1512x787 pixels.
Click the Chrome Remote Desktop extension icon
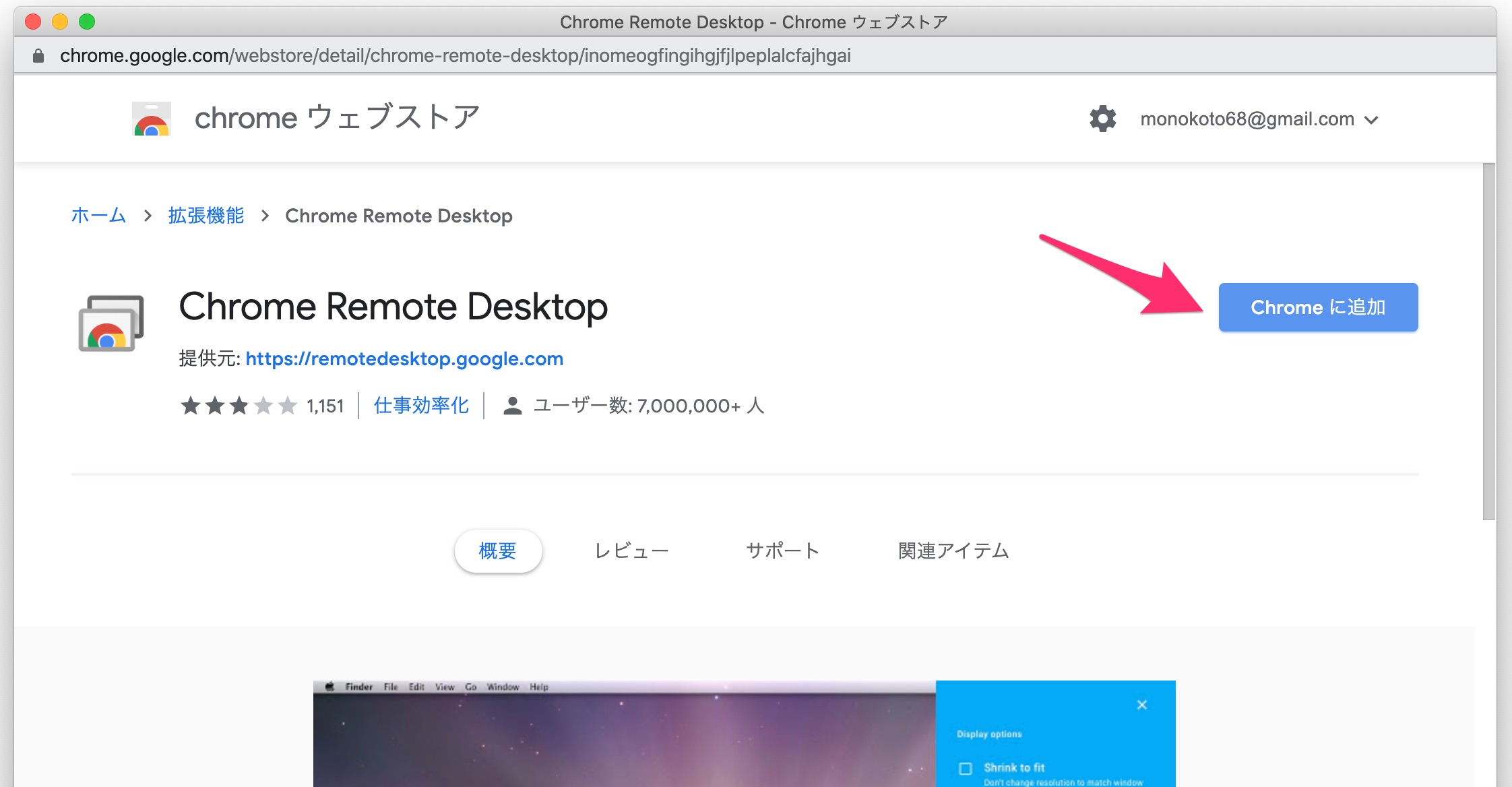point(111,323)
